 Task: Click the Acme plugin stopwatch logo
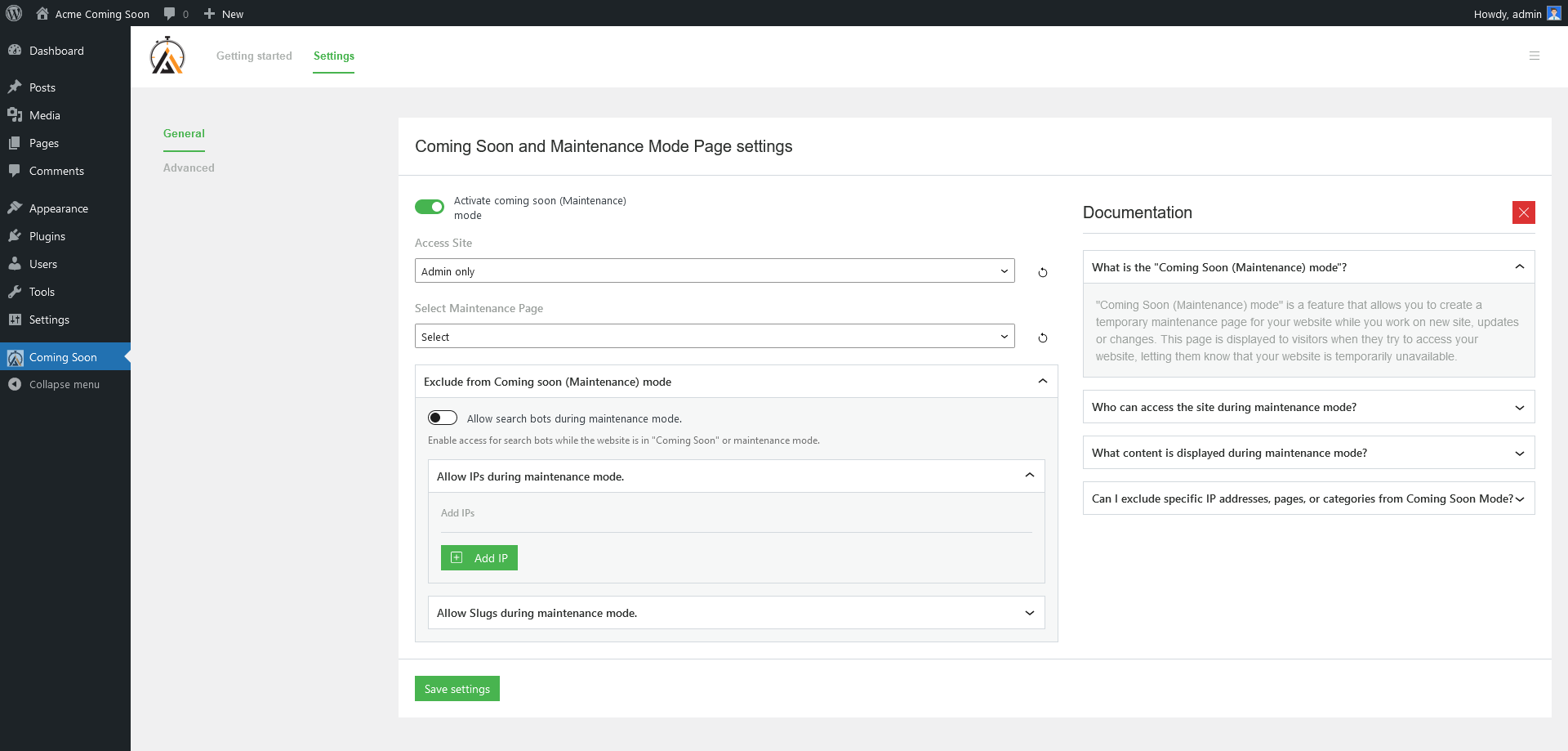click(x=167, y=56)
